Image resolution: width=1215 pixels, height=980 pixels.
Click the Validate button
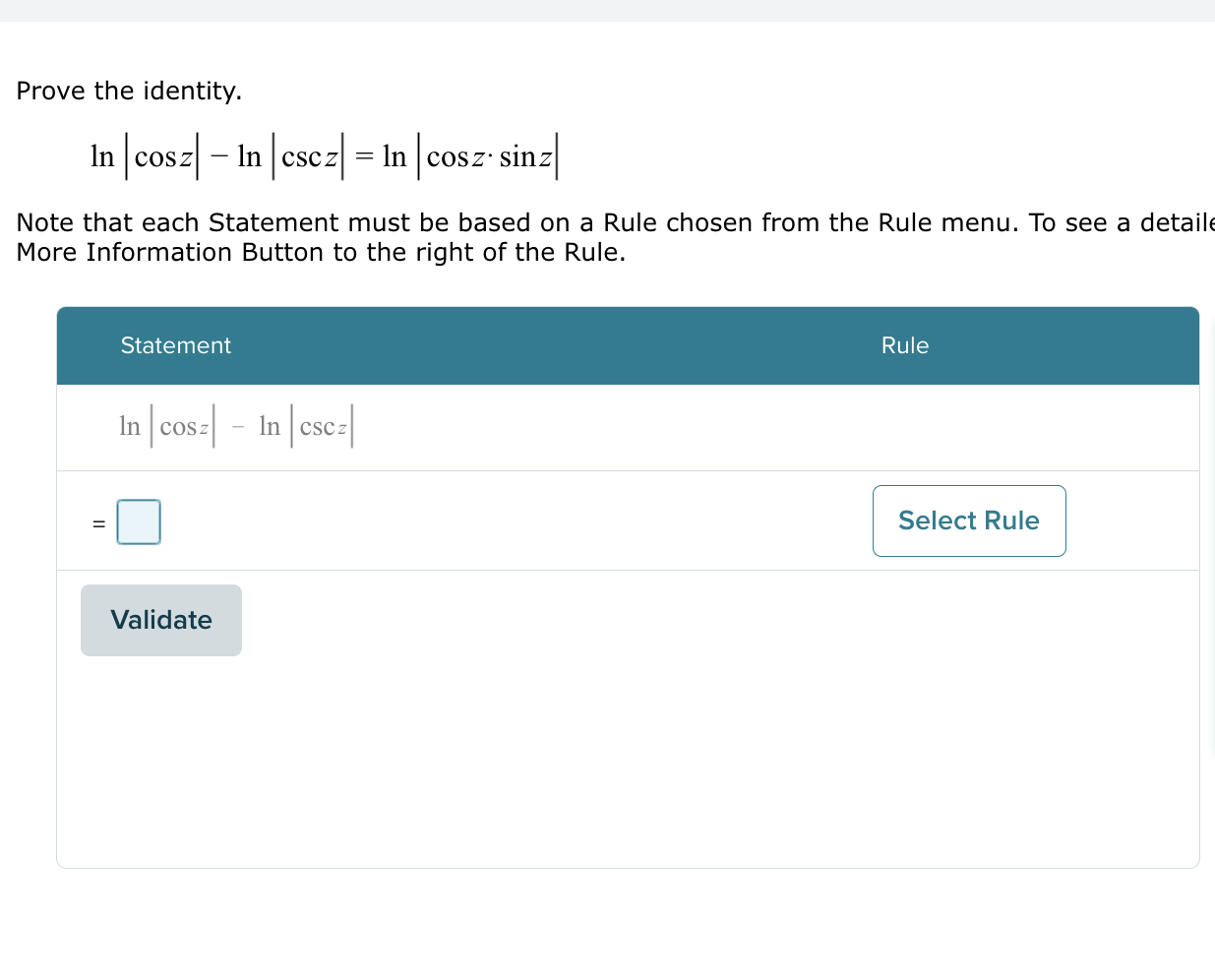click(x=160, y=620)
